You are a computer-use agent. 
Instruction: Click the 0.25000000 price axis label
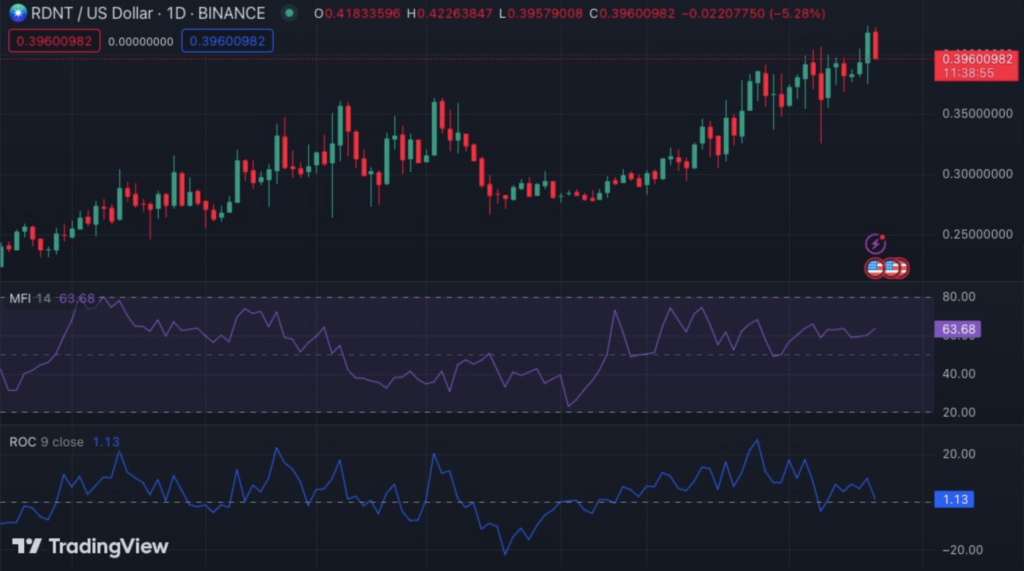point(977,234)
